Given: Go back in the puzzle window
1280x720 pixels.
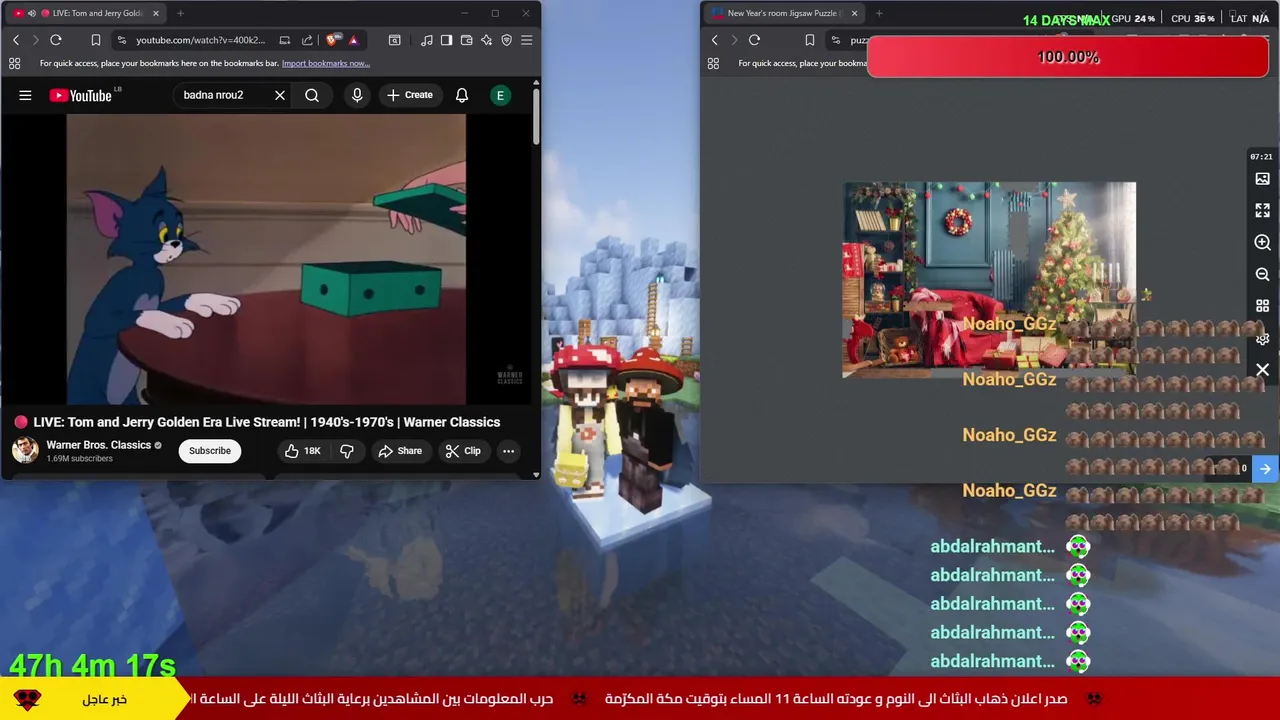Looking at the screenshot, I should 714,40.
